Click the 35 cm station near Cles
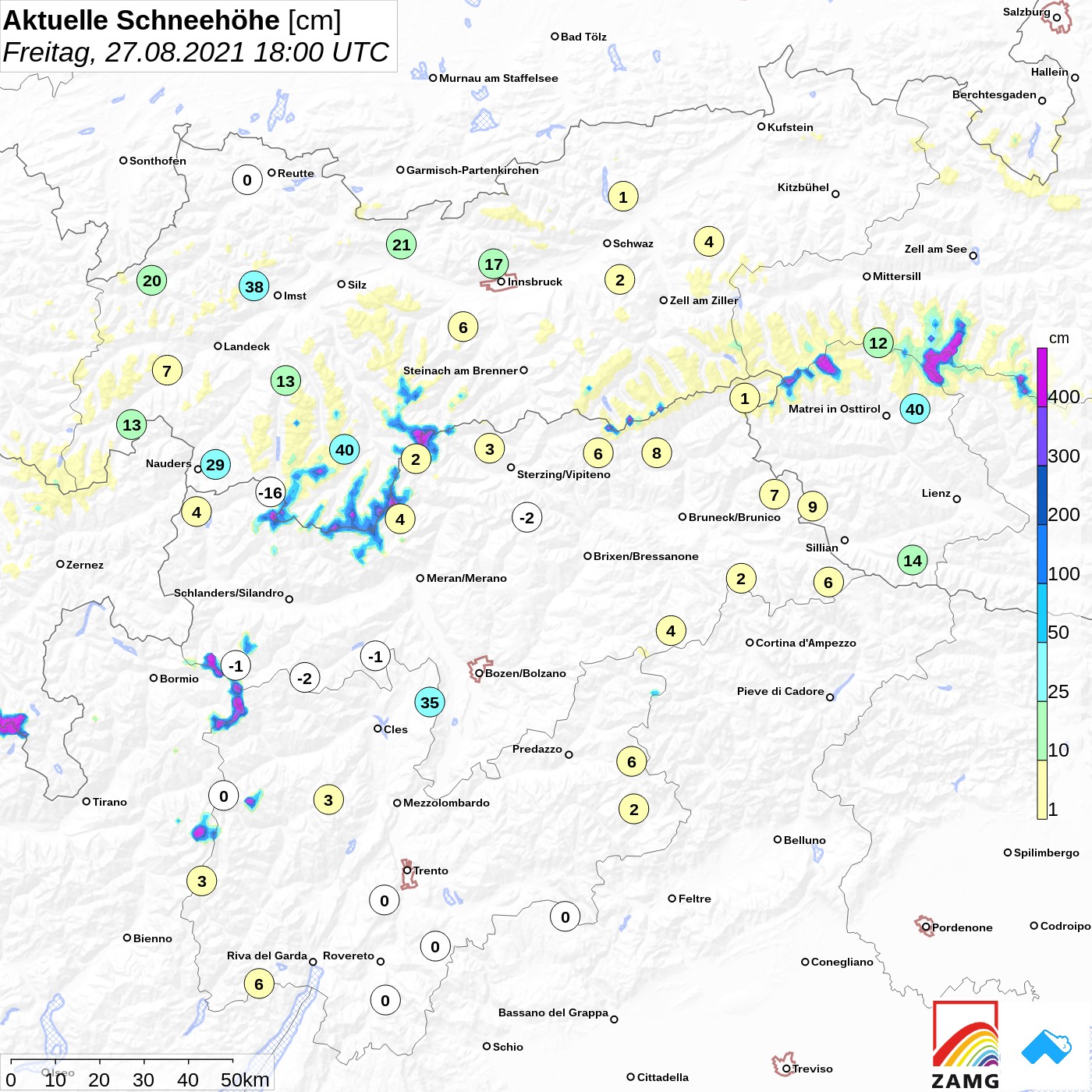The width and height of the screenshot is (1092, 1092). pyautogui.click(x=430, y=702)
